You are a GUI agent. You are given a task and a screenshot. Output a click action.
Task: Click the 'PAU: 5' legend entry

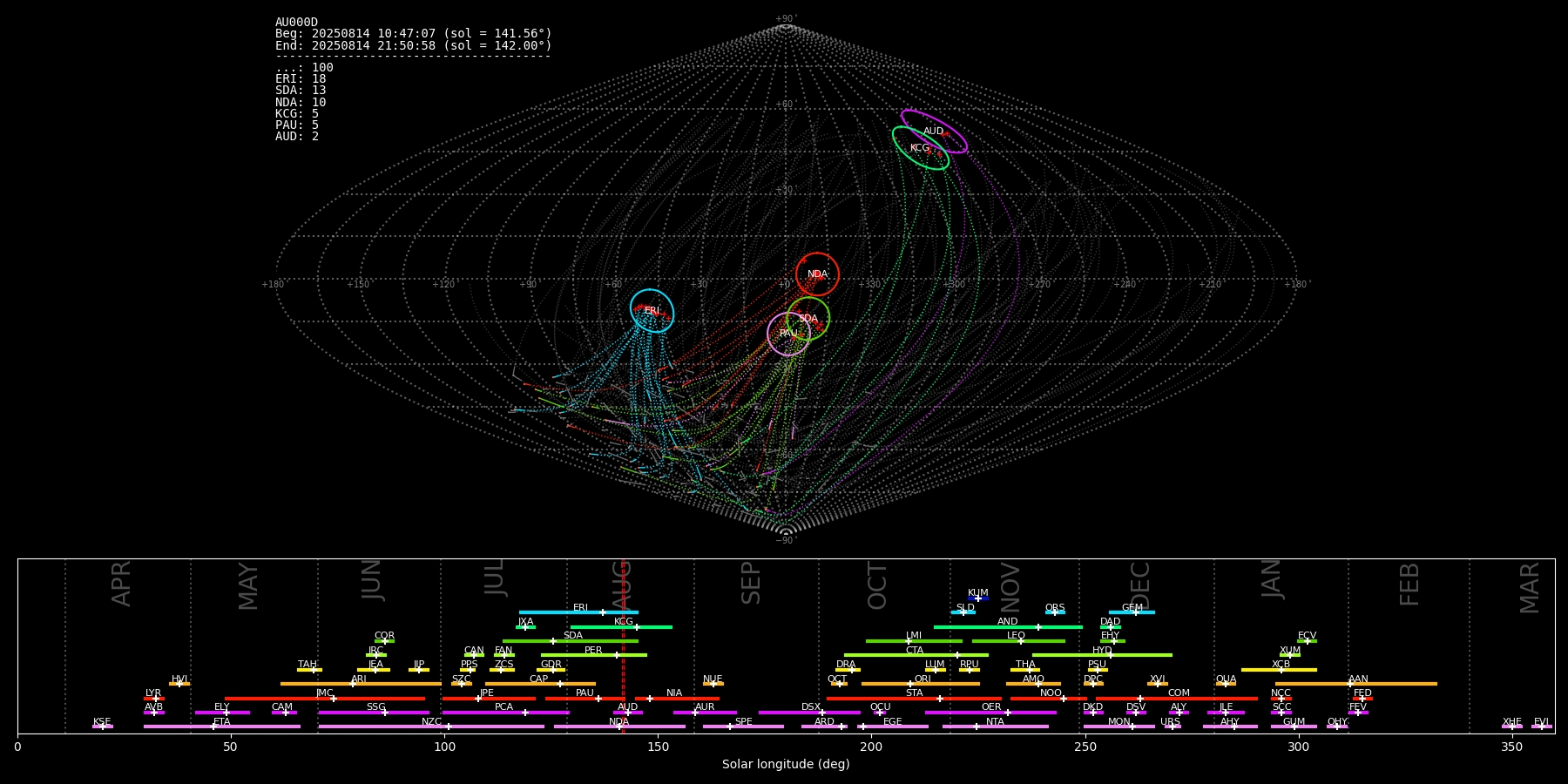pyautogui.click(x=297, y=125)
